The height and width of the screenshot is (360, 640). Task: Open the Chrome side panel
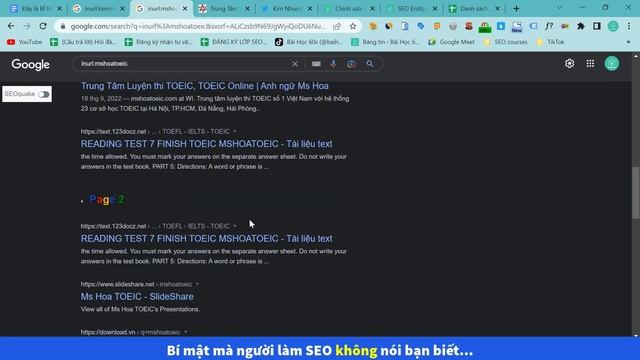597,26
